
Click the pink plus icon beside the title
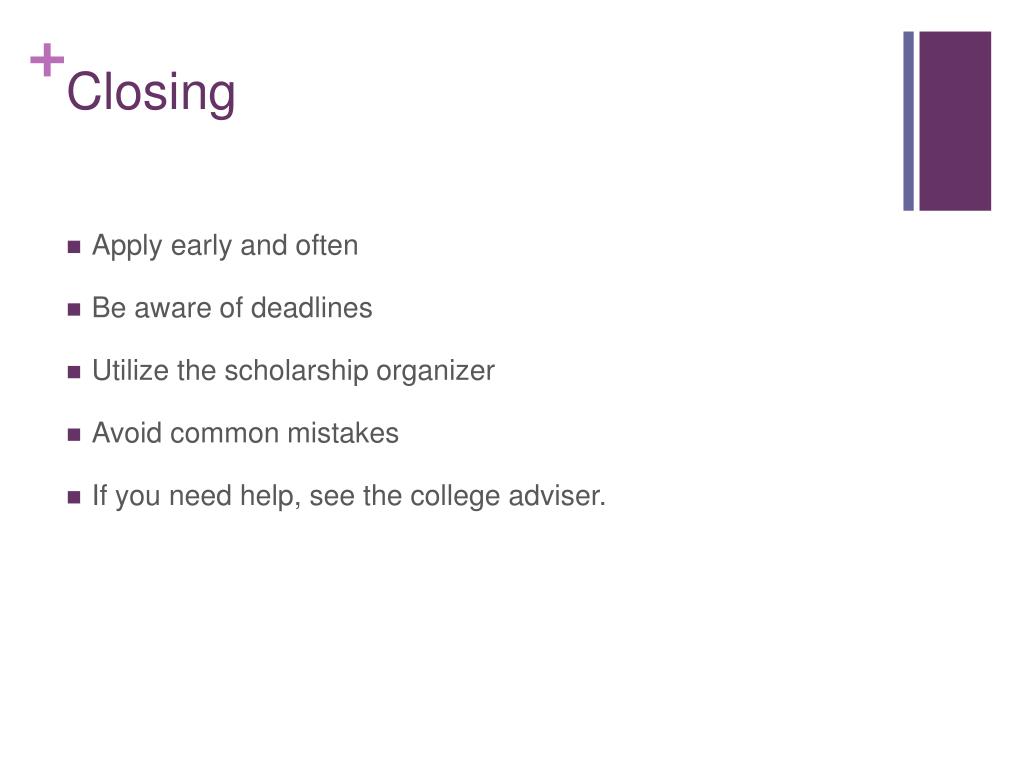47,60
